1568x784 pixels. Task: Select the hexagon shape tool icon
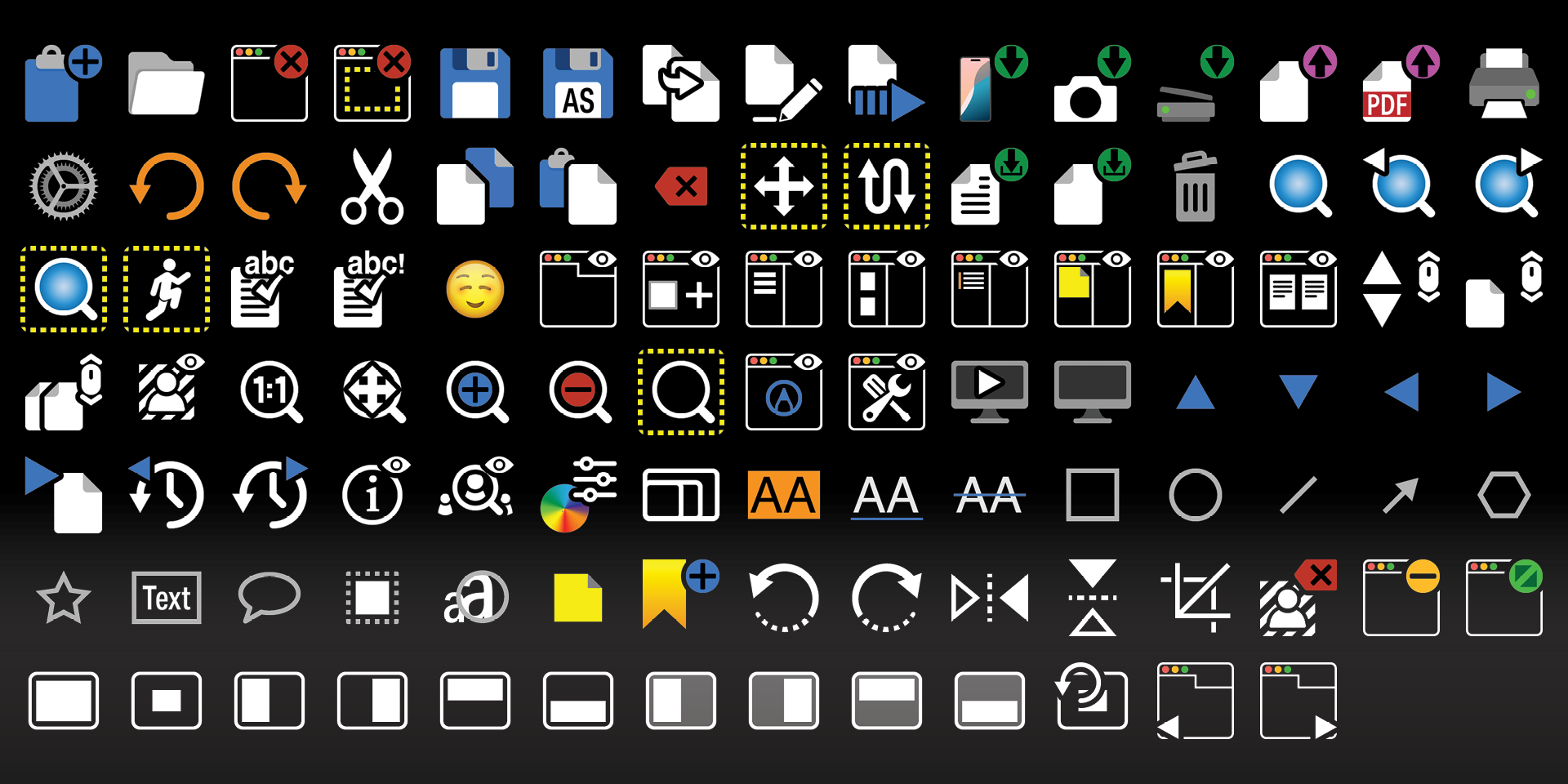[x=1504, y=495]
